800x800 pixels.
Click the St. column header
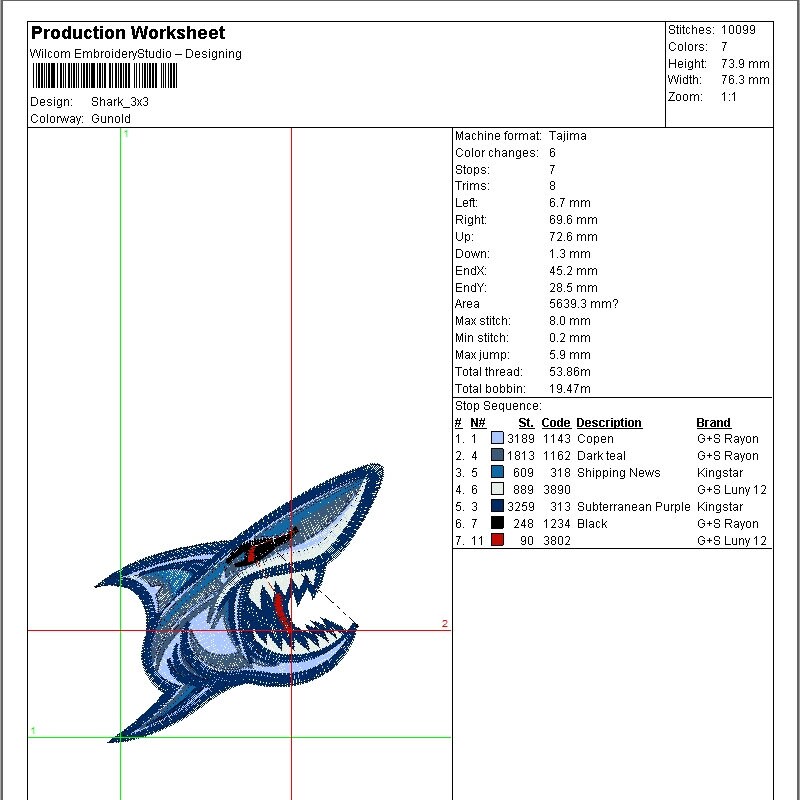(x=529, y=422)
